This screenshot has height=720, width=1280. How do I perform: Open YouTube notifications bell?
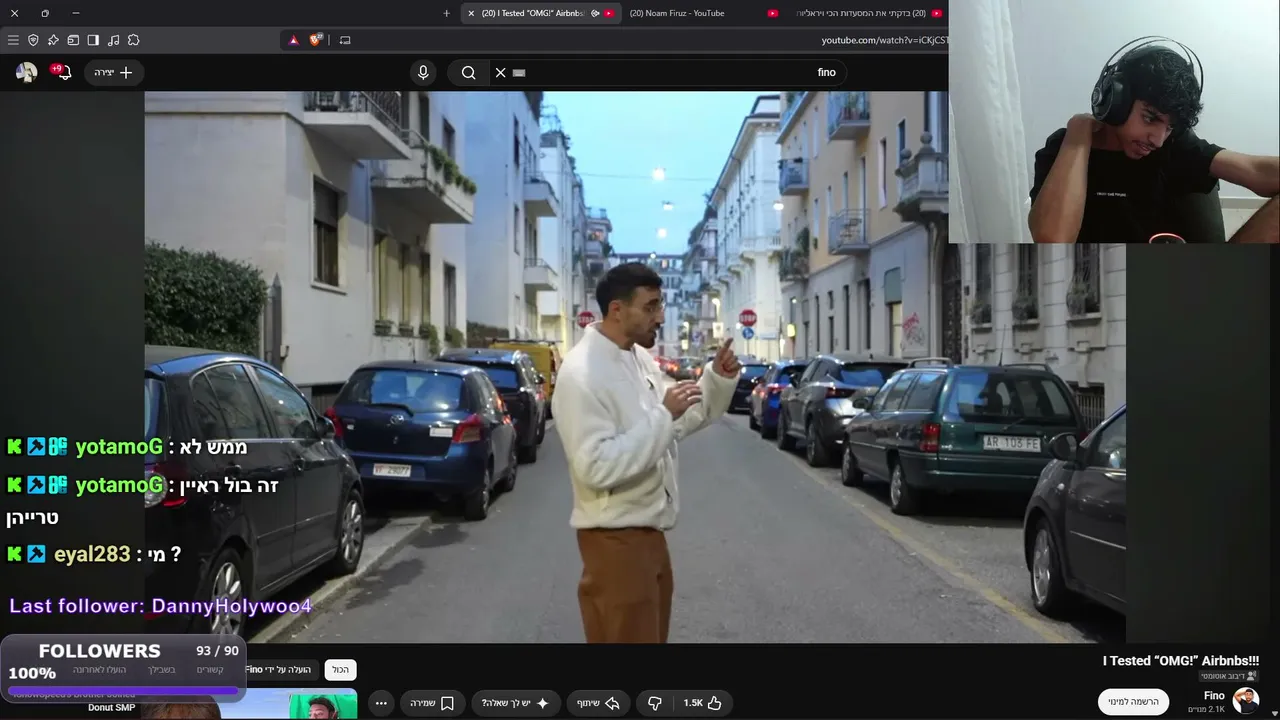tap(62, 72)
